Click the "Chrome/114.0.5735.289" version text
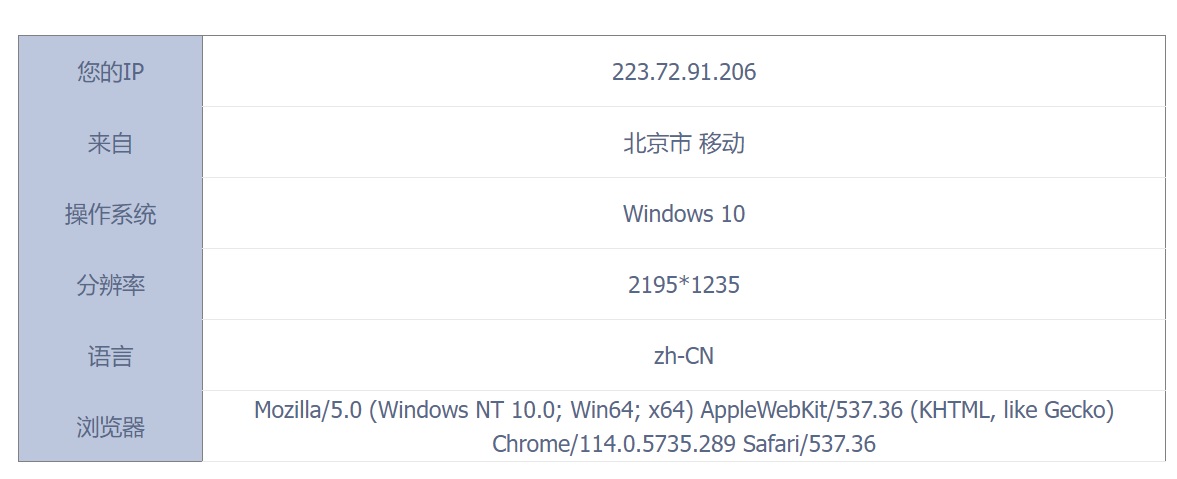Viewport: 1177px width, 479px height. (x=613, y=444)
